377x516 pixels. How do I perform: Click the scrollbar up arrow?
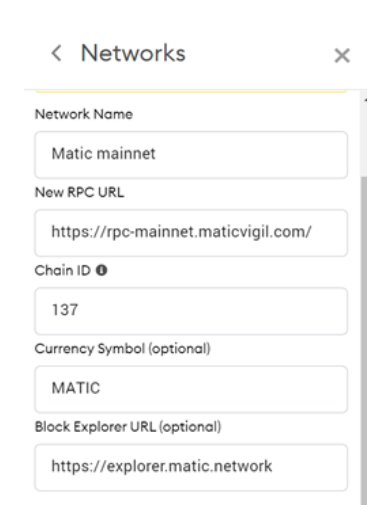[365, 100]
